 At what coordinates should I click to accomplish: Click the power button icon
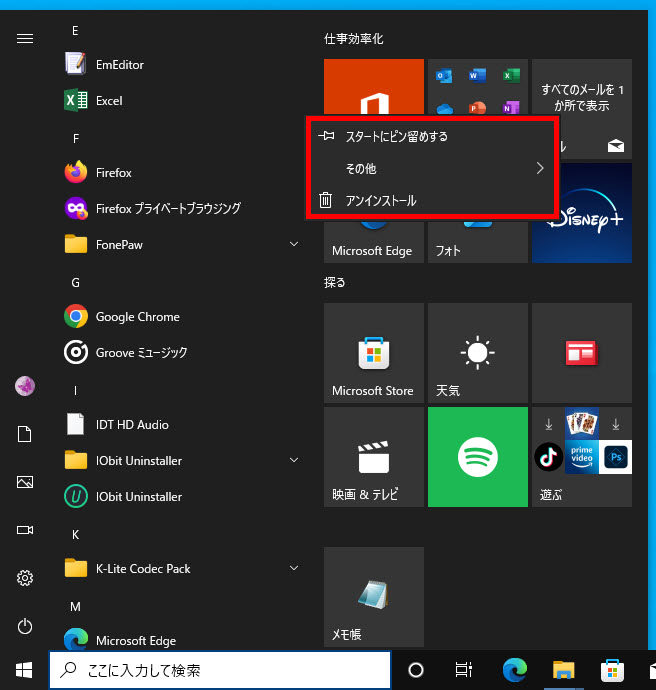25,627
